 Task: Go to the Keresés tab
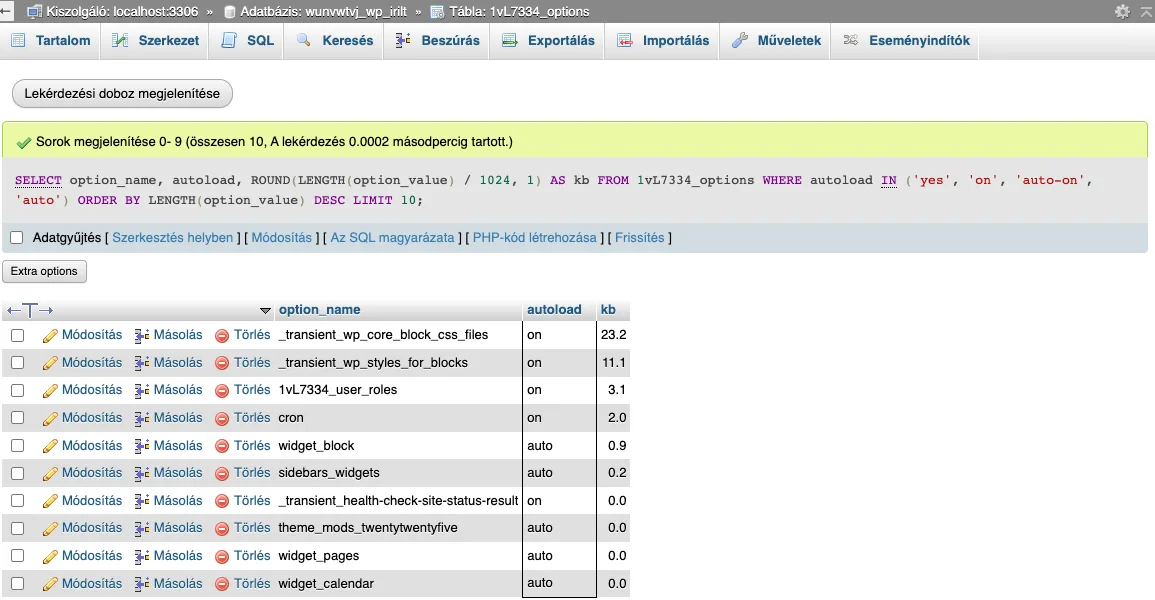pos(335,40)
